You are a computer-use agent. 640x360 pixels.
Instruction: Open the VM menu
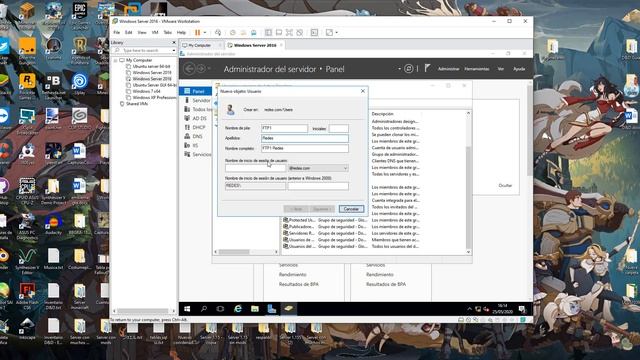click(155, 32)
